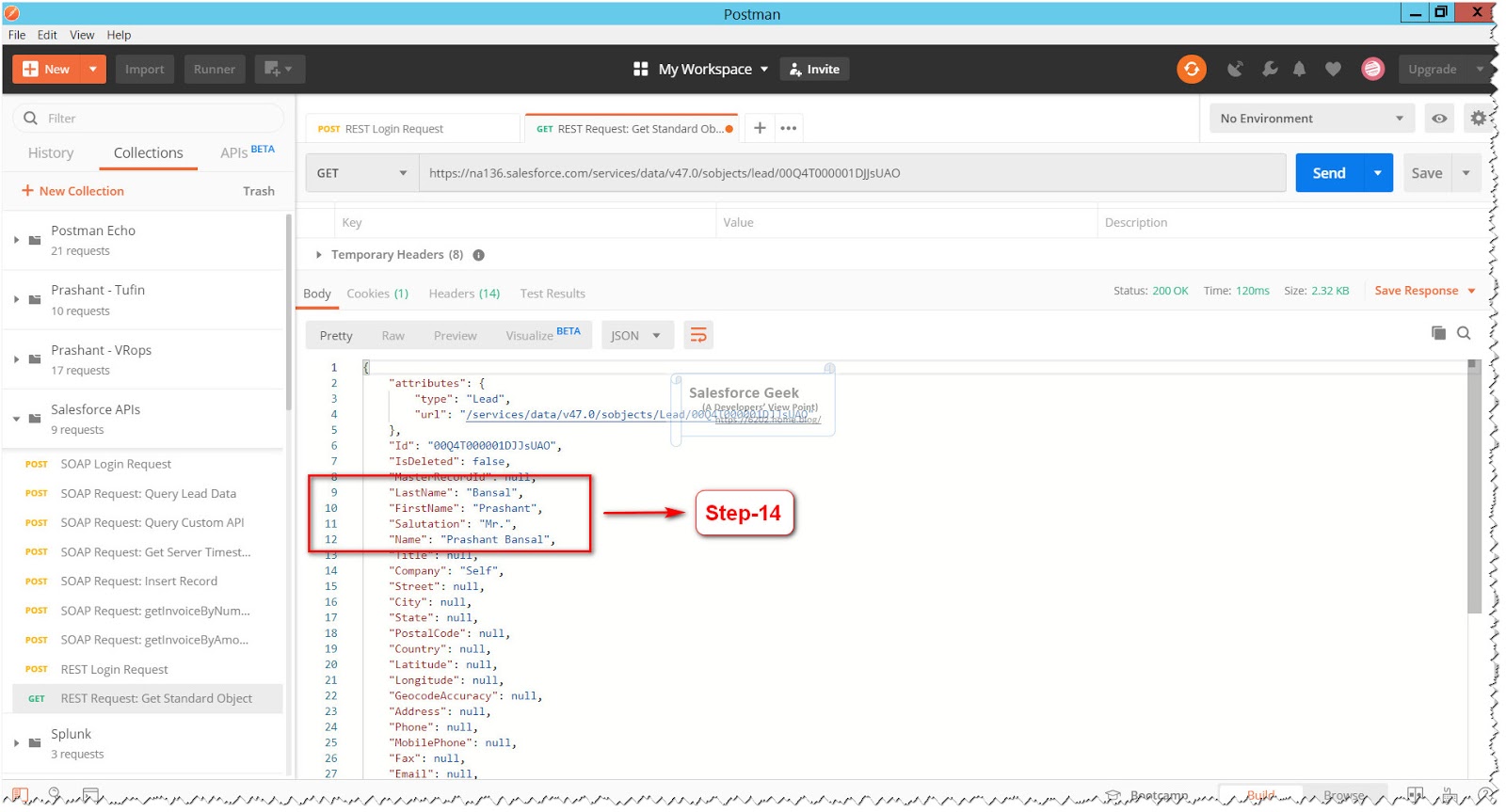Click the sidebar Filter input field
Viewport: 1506px width, 812px height.
pos(148,119)
